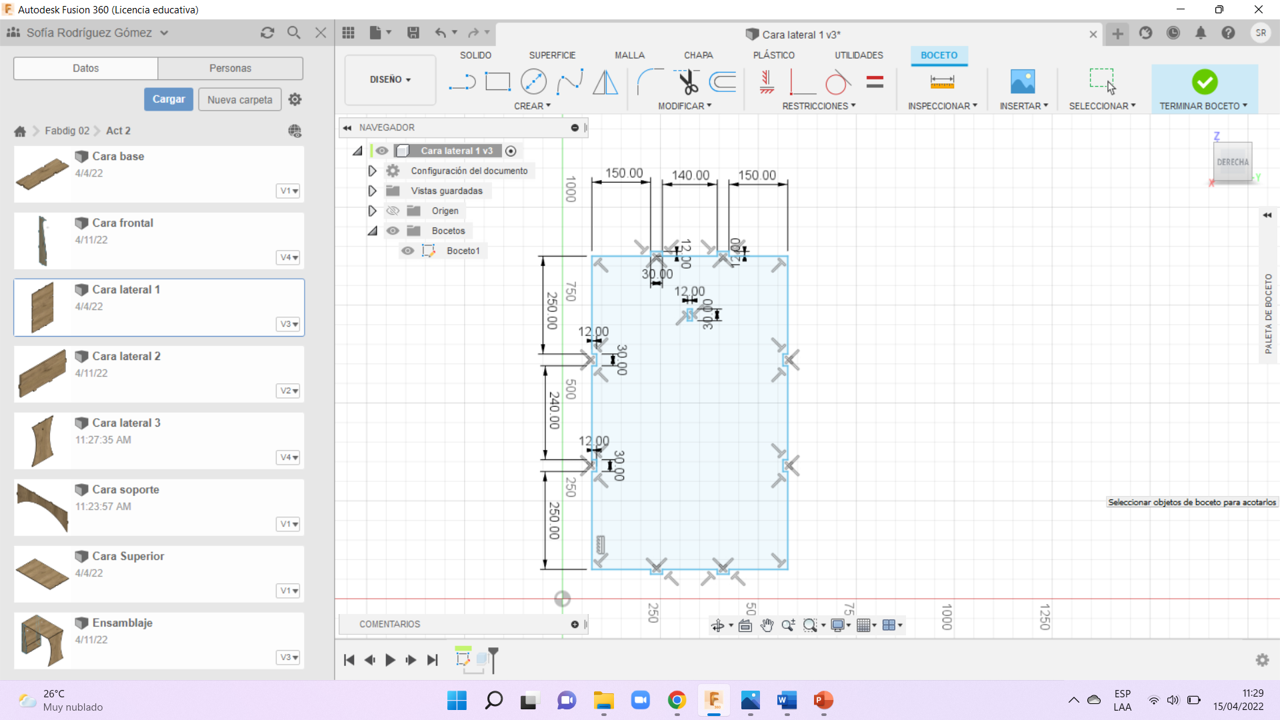Open the DISEÑO workspace dropdown
This screenshot has width=1280, height=720.
(x=390, y=80)
